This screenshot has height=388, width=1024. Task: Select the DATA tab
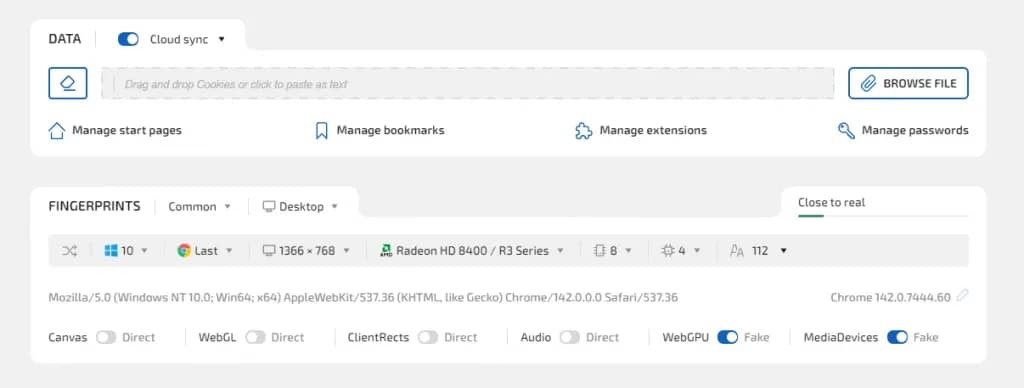coord(65,39)
